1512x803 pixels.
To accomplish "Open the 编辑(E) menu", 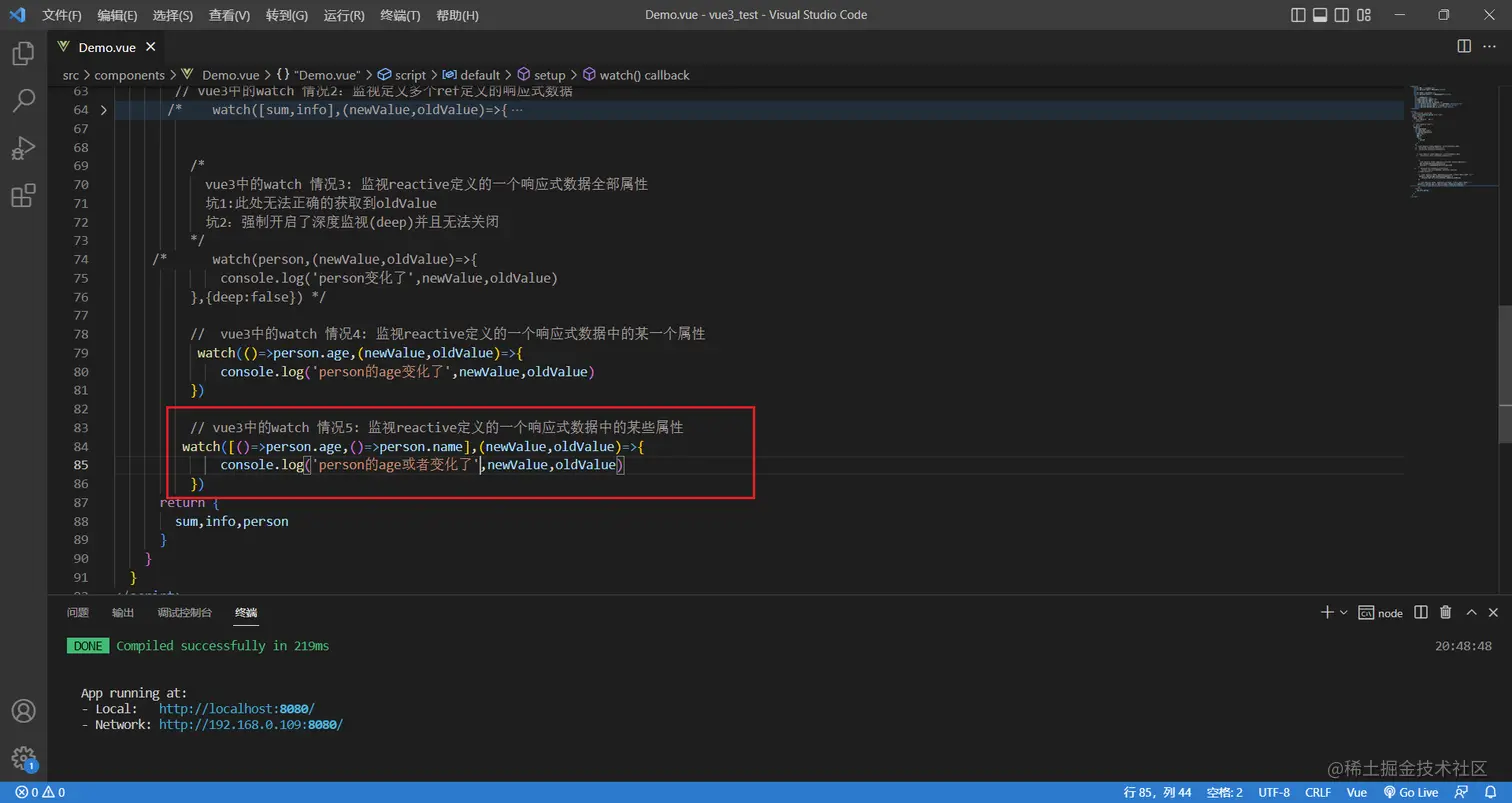I will click(x=118, y=15).
